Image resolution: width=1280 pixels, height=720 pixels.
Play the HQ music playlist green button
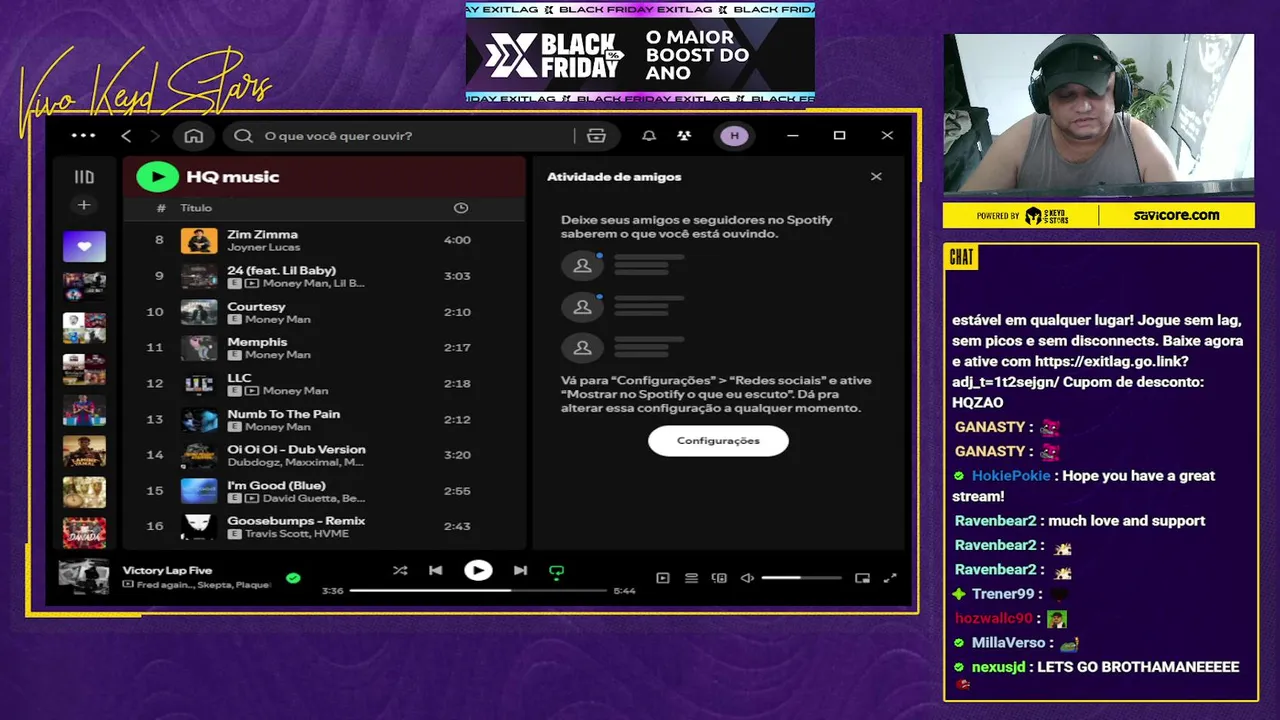pyautogui.click(x=157, y=177)
